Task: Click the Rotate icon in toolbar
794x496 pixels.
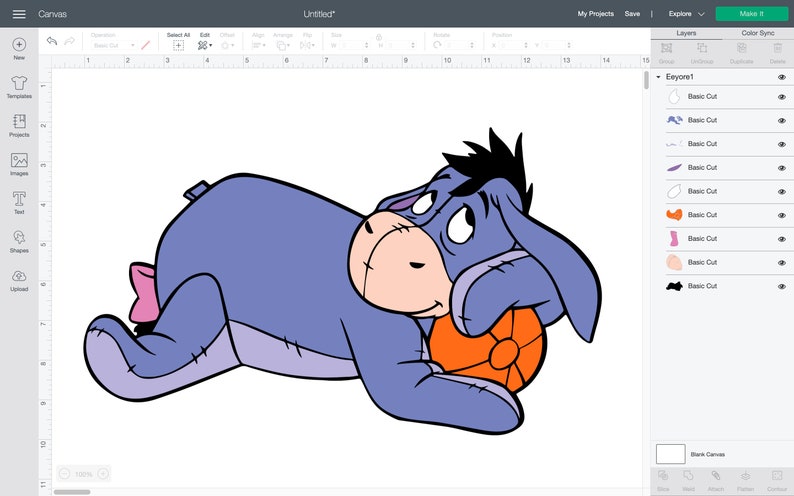Action: tap(437, 45)
